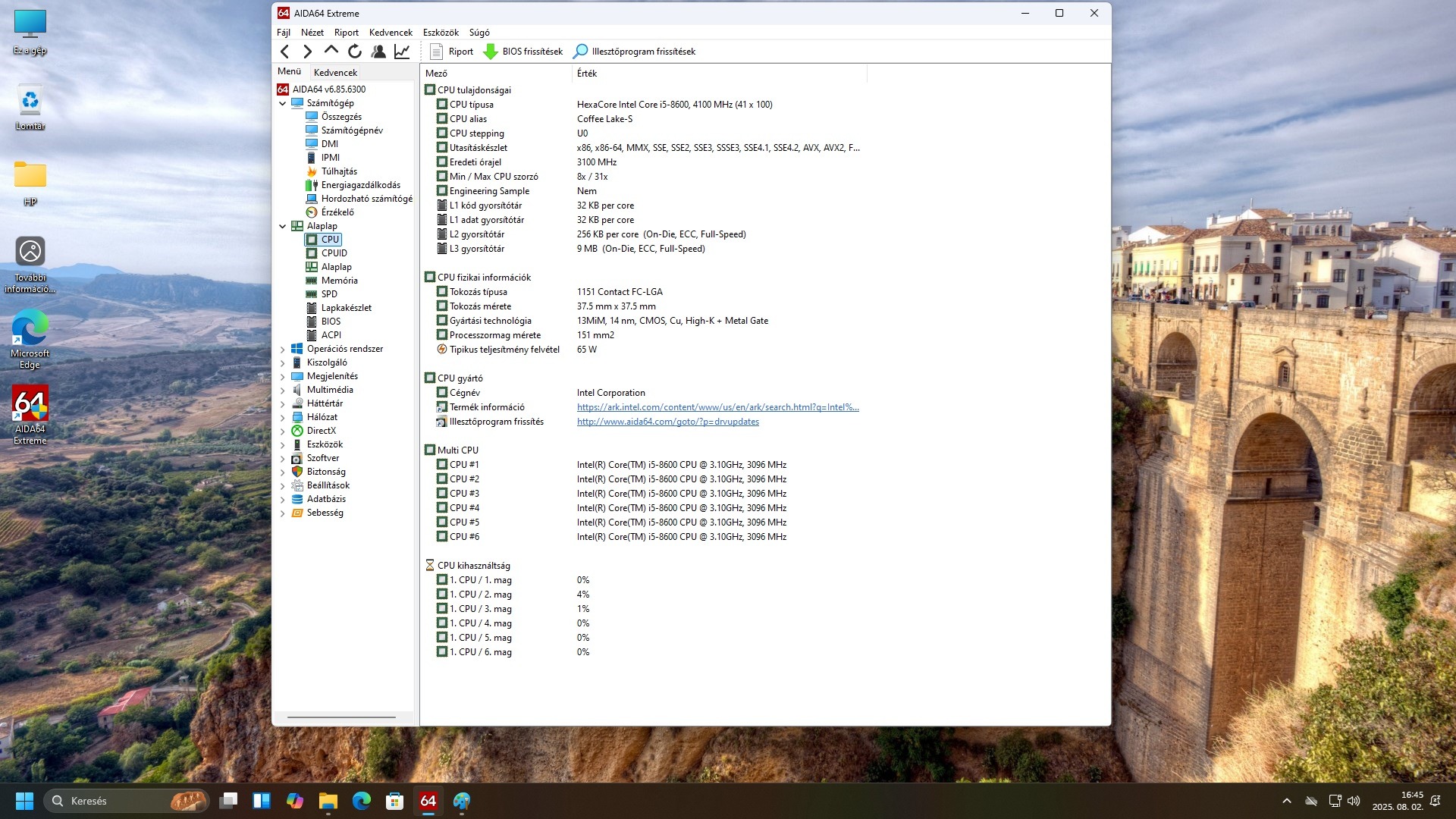Expand the Hálózat tree node
This screenshot has width=1456, height=819.
tap(283, 418)
